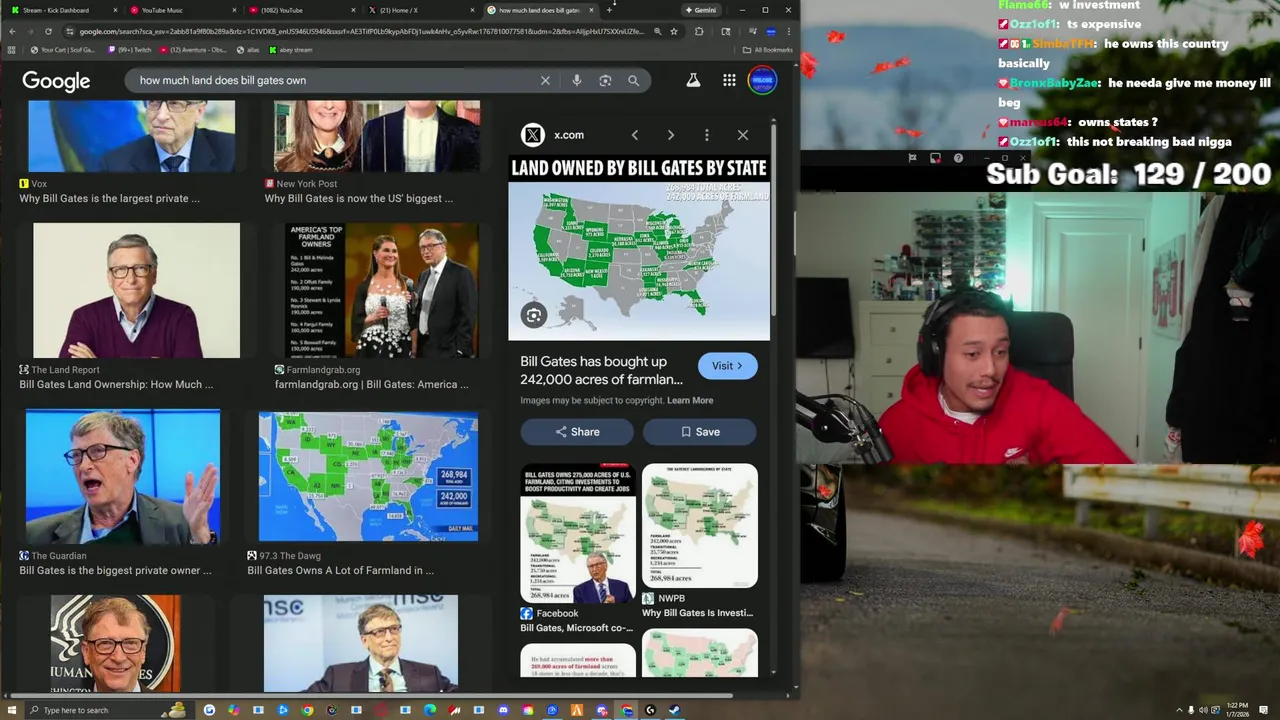Open the Windows Start menu
Viewport: 1280px width, 720px height.
(12, 710)
